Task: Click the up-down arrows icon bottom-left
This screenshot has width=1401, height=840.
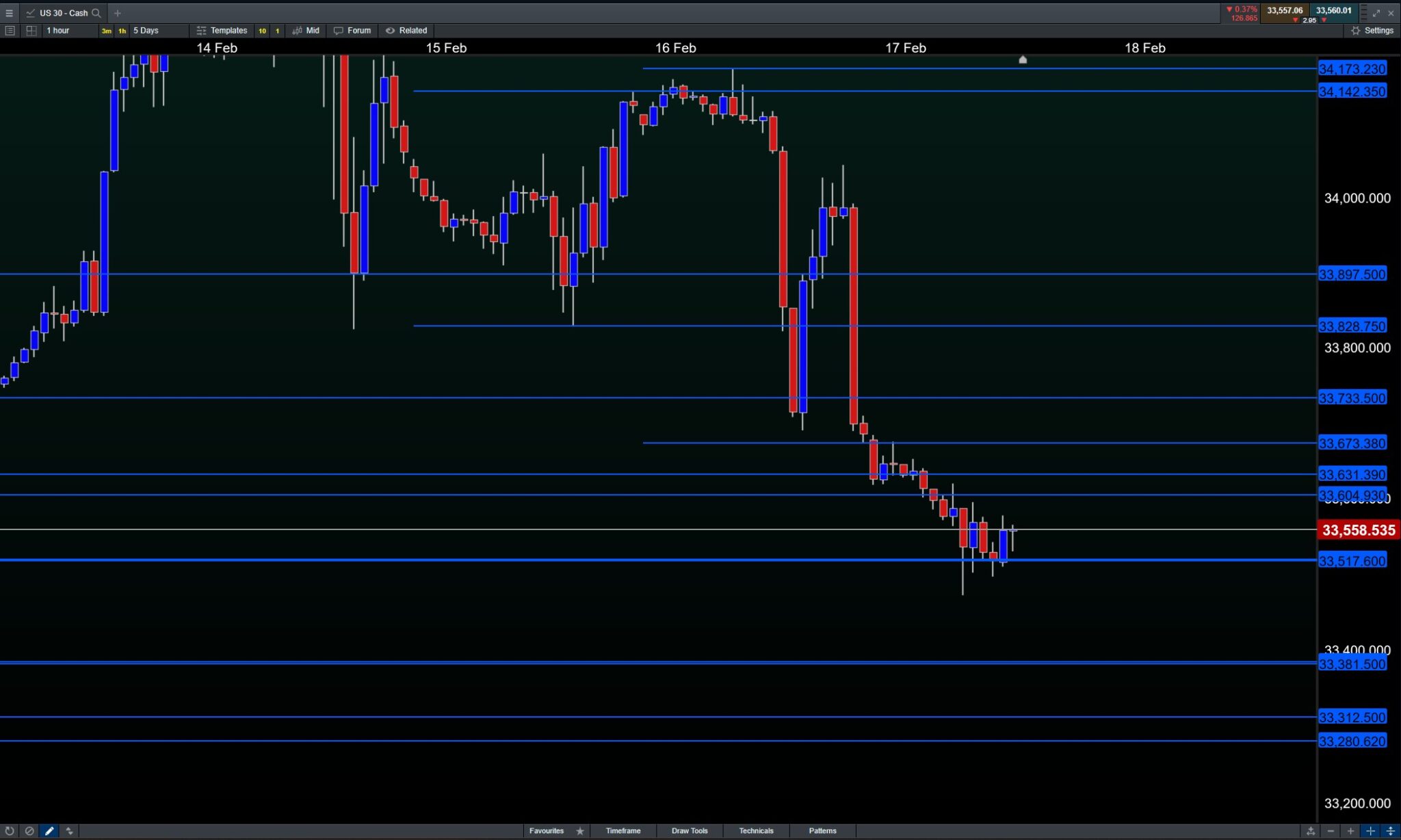Action: tap(69, 831)
